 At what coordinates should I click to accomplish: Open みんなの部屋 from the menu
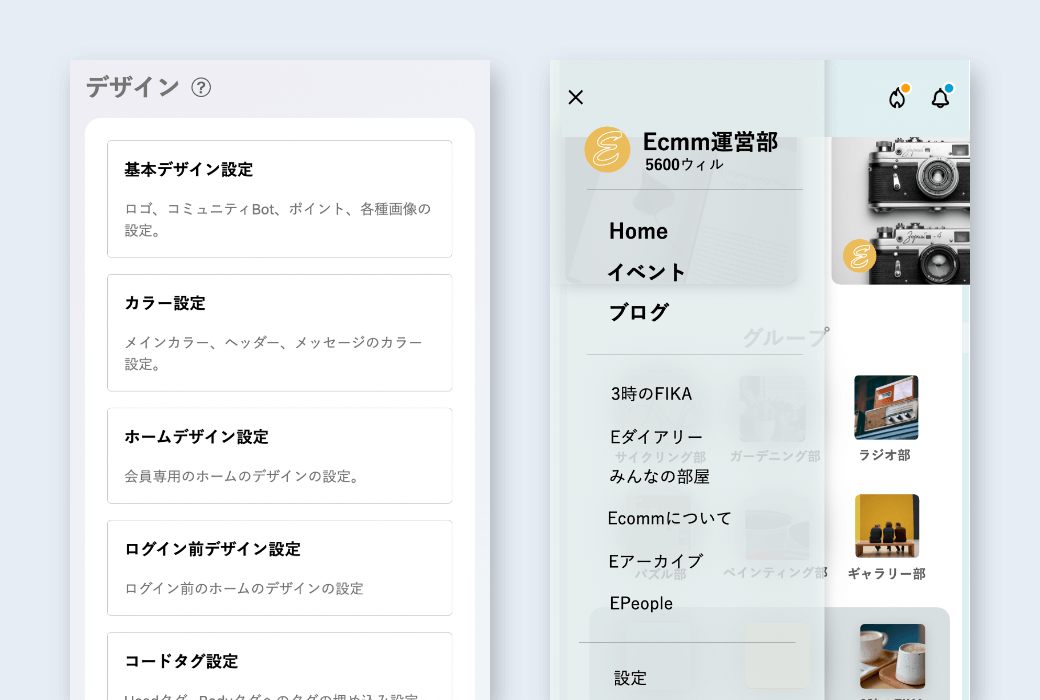click(659, 477)
